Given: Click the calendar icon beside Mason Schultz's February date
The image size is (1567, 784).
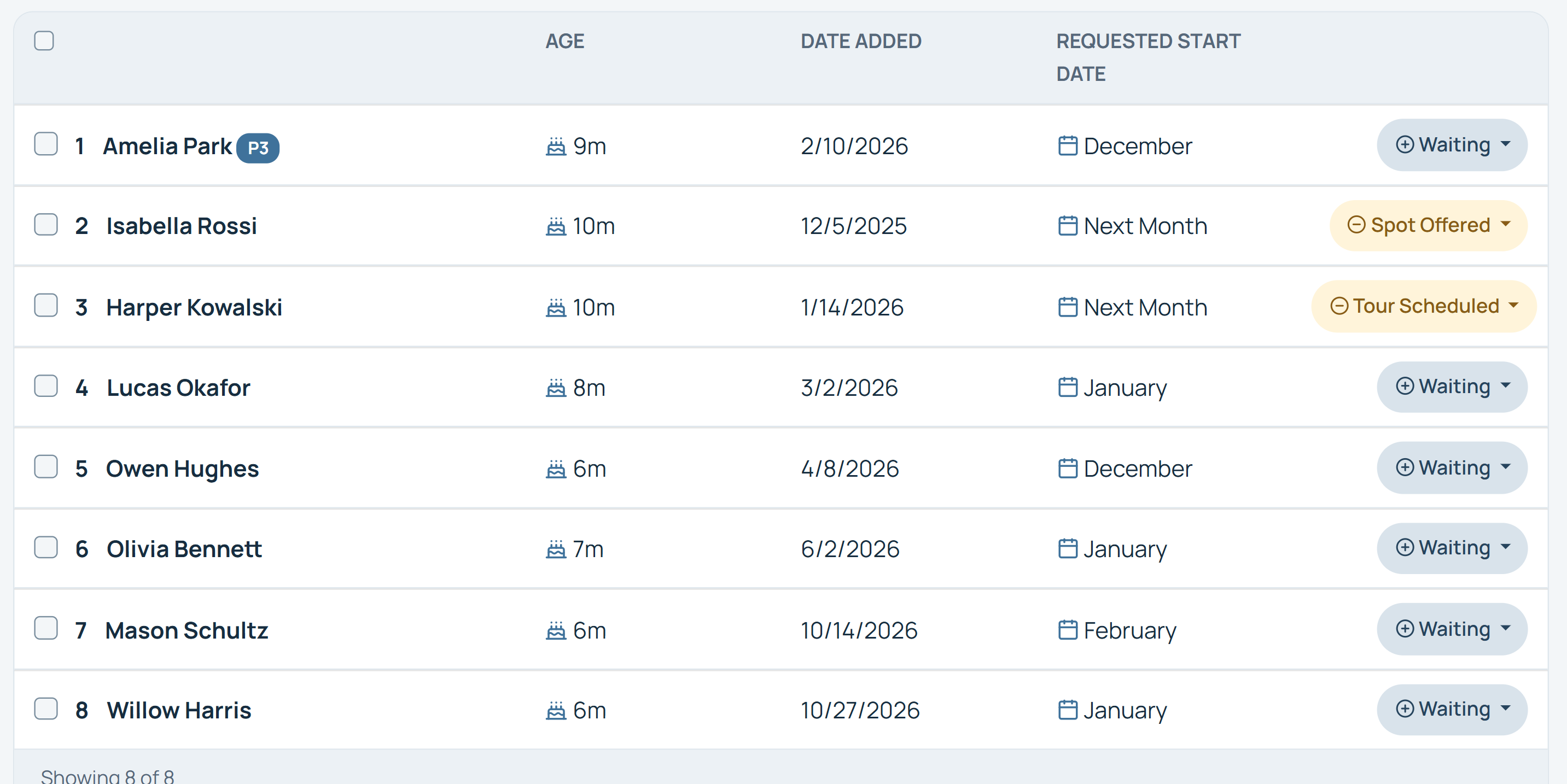Looking at the screenshot, I should pos(1068,630).
